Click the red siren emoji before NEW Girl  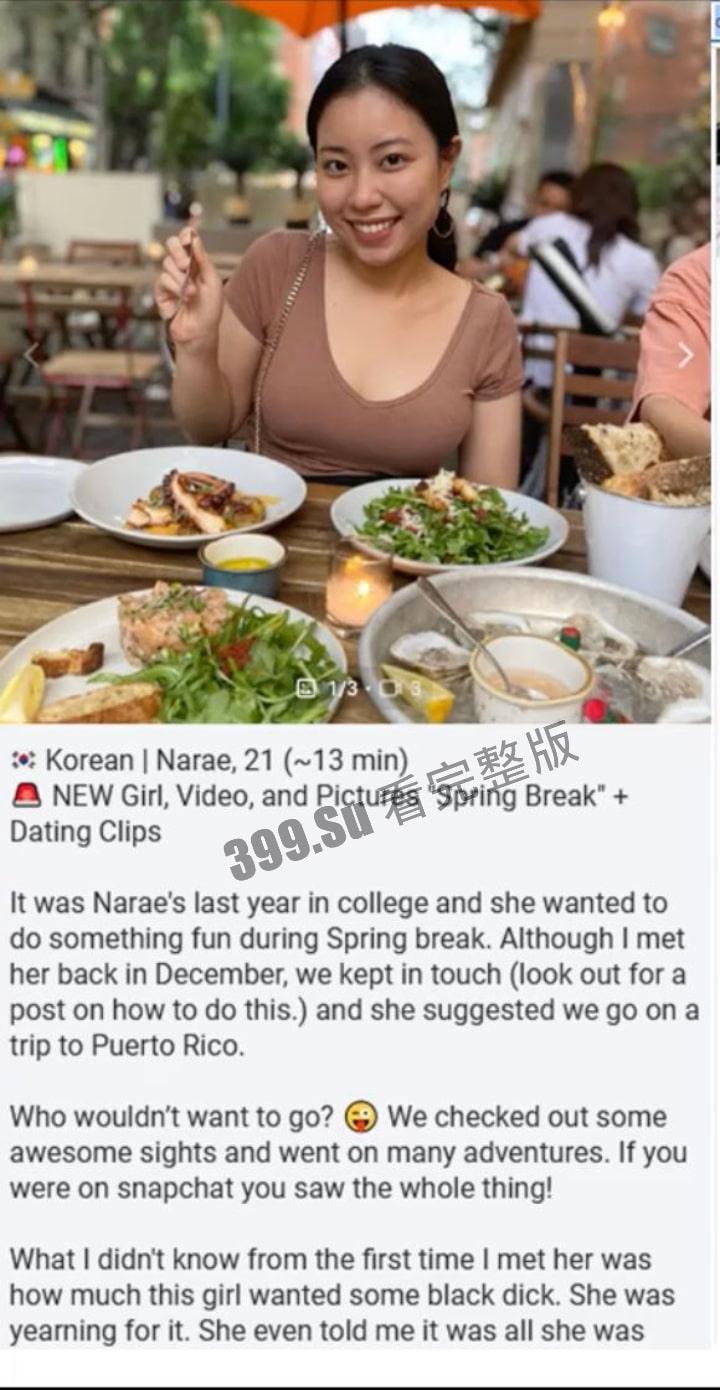(x=26, y=796)
